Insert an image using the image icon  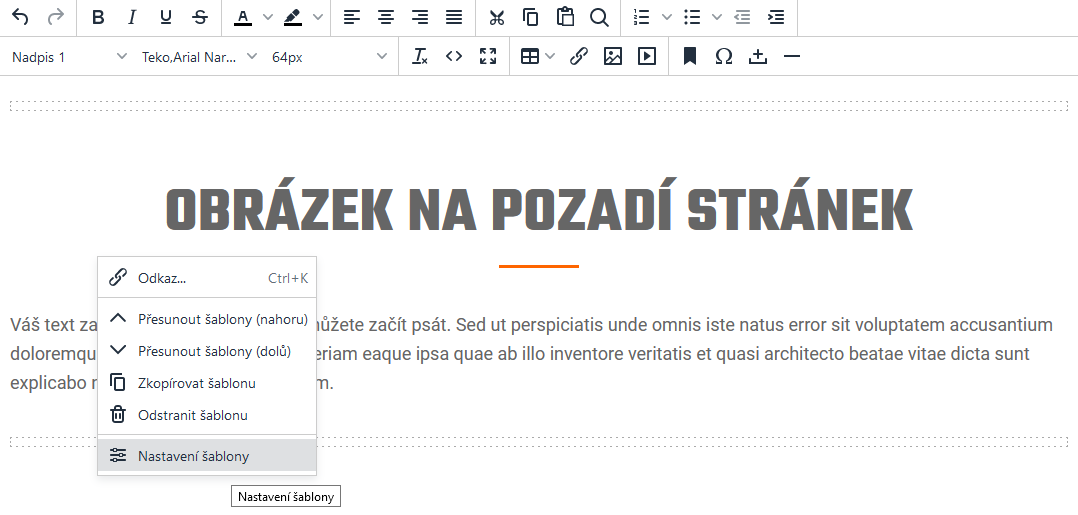pyautogui.click(x=613, y=57)
